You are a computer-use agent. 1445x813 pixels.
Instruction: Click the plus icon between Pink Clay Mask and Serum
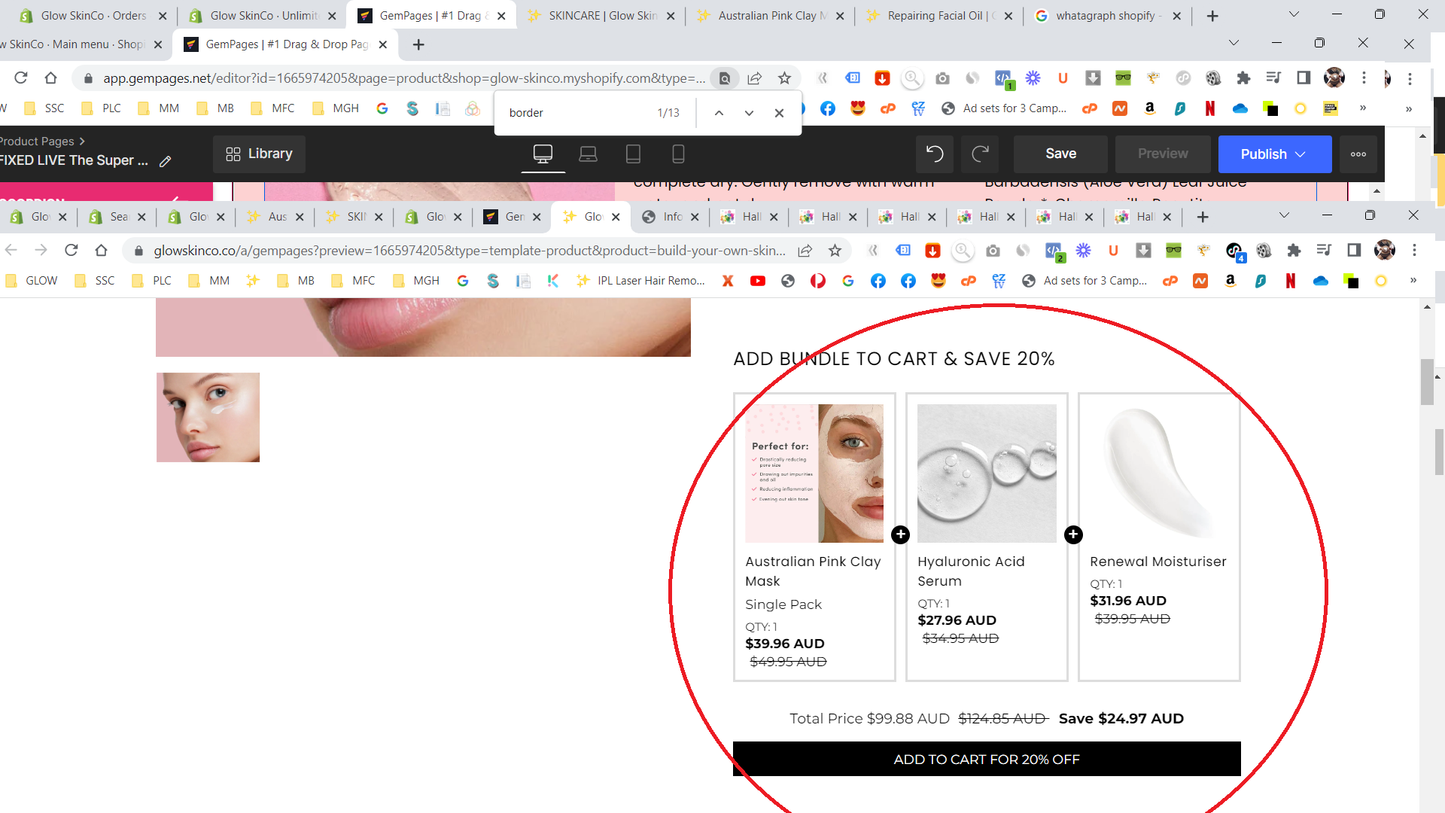coord(901,534)
